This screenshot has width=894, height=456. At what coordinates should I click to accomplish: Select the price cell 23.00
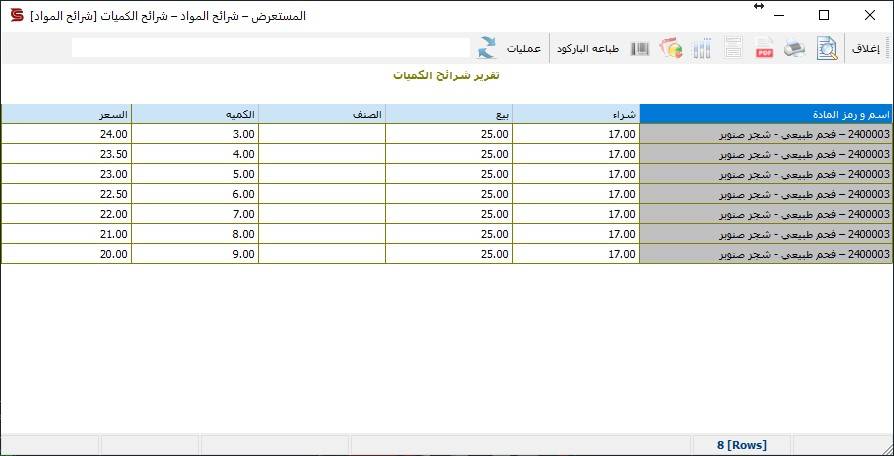pos(66,174)
